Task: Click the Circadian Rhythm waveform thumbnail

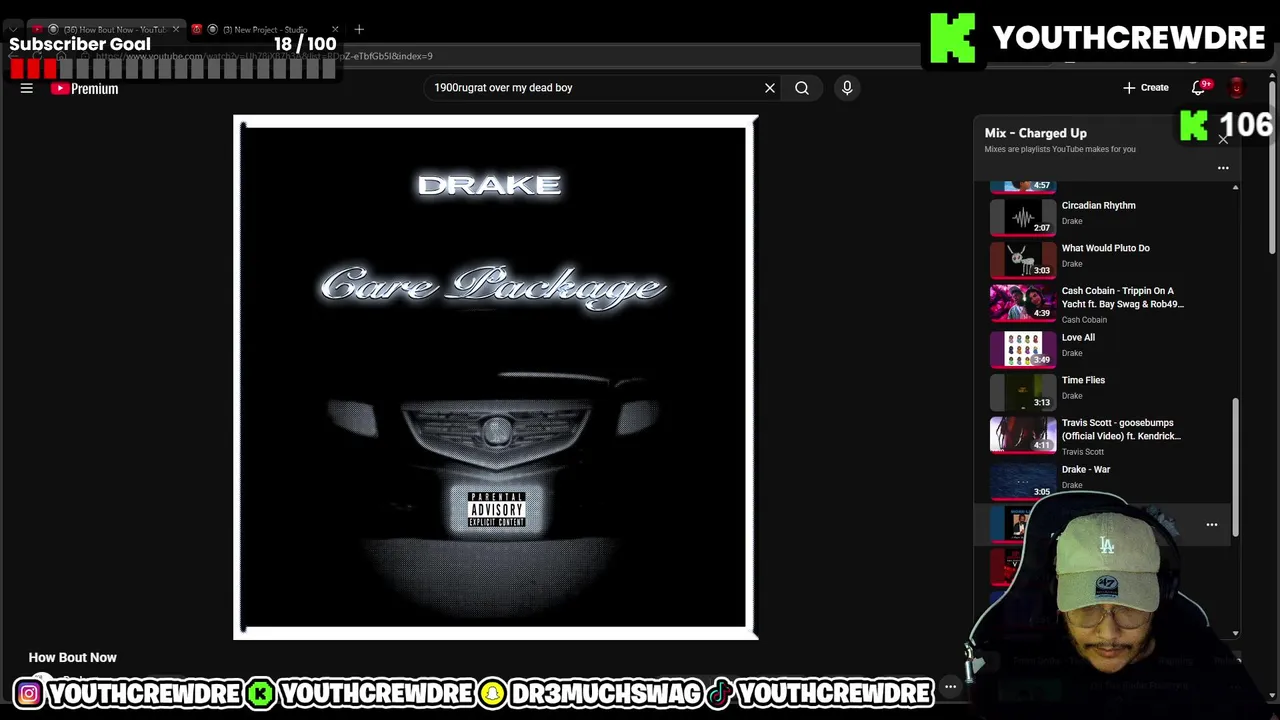Action: (1023, 217)
